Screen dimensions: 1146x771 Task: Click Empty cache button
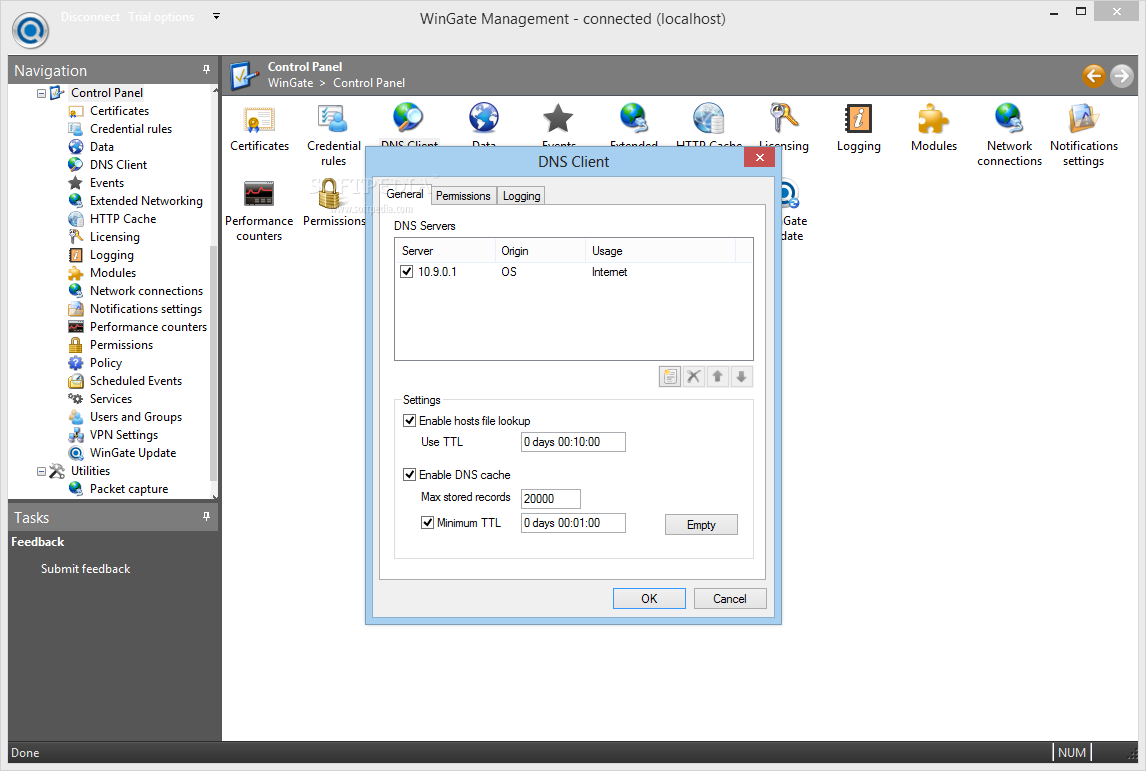click(x=701, y=525)
